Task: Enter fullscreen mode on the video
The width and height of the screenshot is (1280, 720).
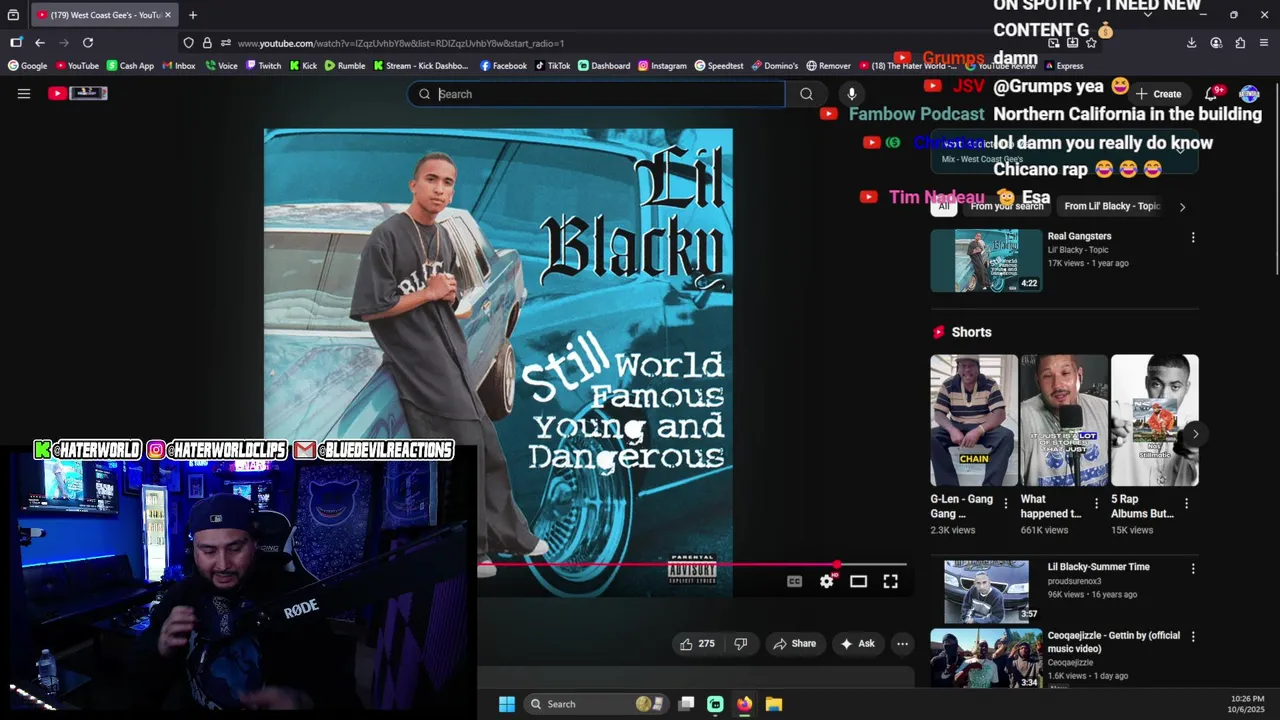Action: click(x=890, y=581)
